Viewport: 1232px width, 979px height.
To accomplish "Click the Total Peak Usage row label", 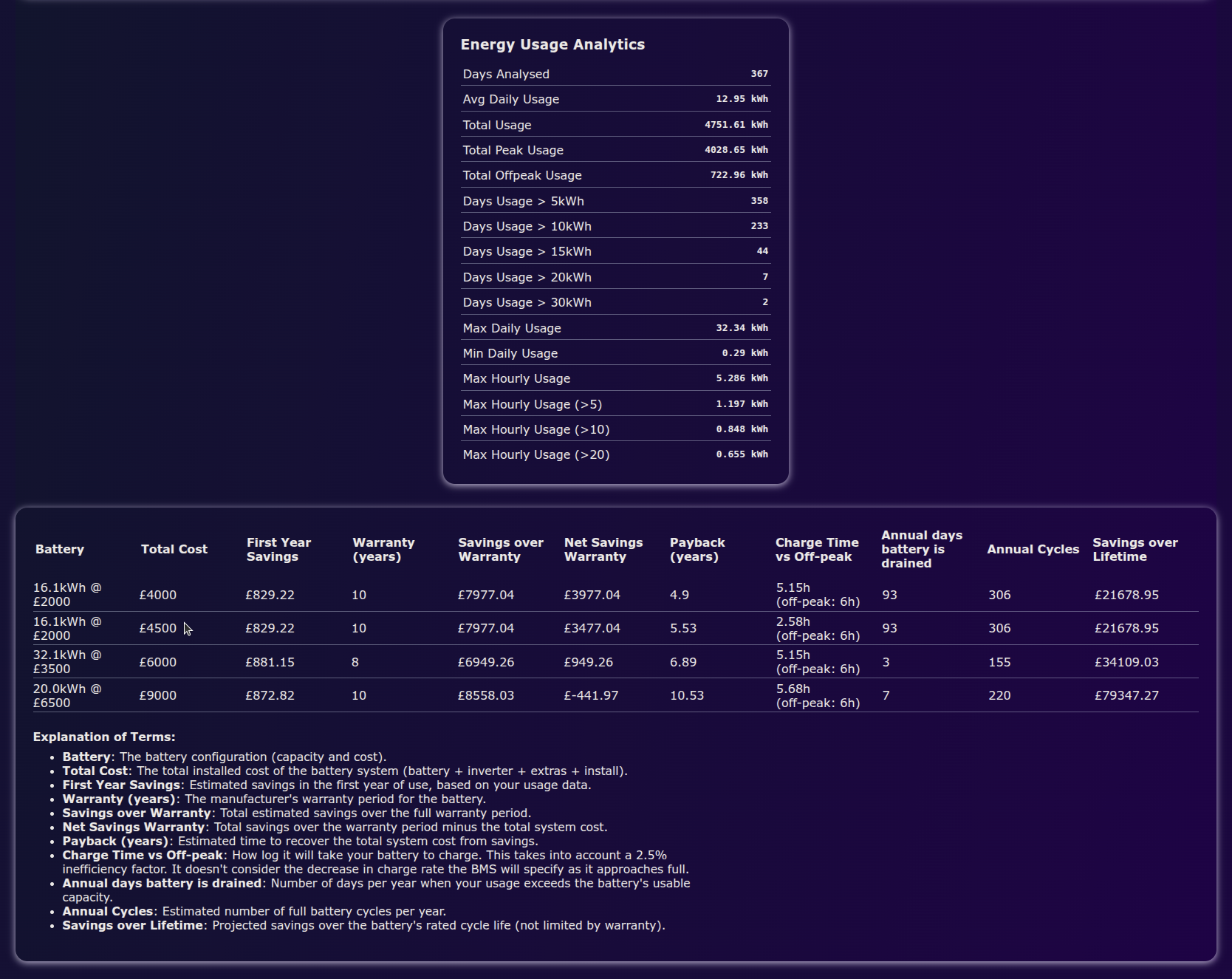I will coord(513,150).
